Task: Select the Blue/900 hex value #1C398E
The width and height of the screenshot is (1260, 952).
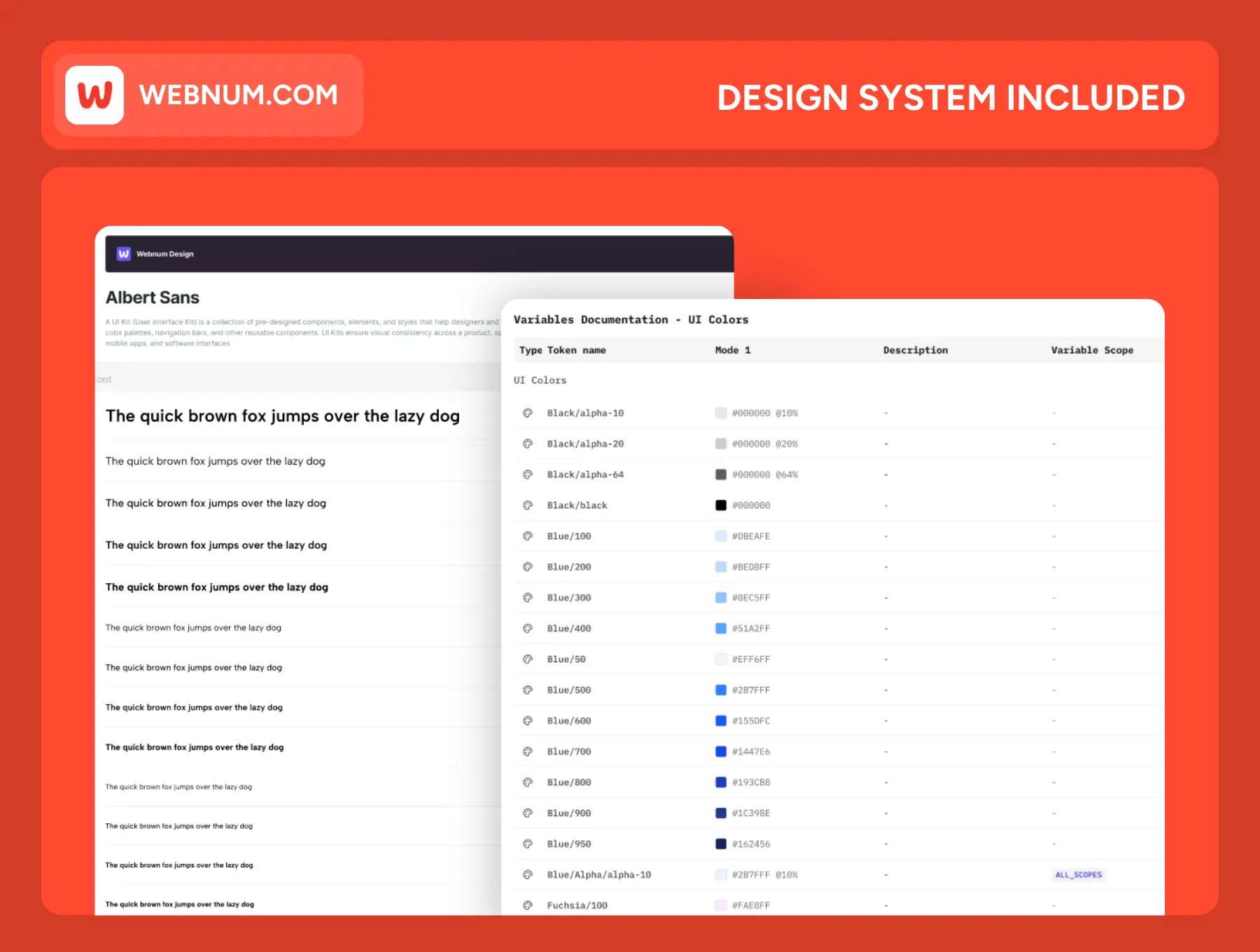Action: pos(750,813)
